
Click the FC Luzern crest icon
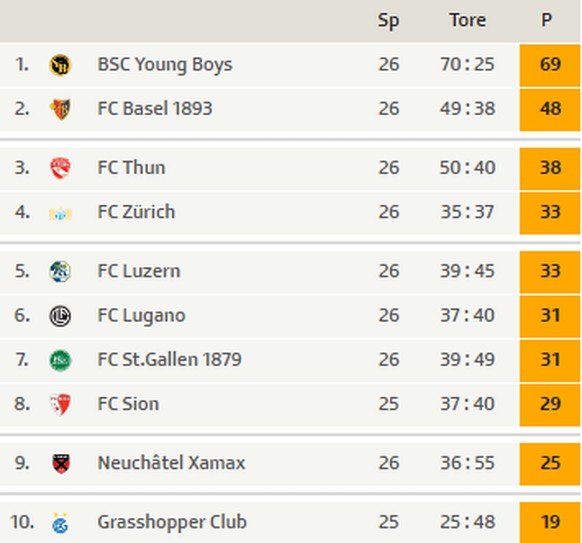pyautogui.click(x=60, y=271)
